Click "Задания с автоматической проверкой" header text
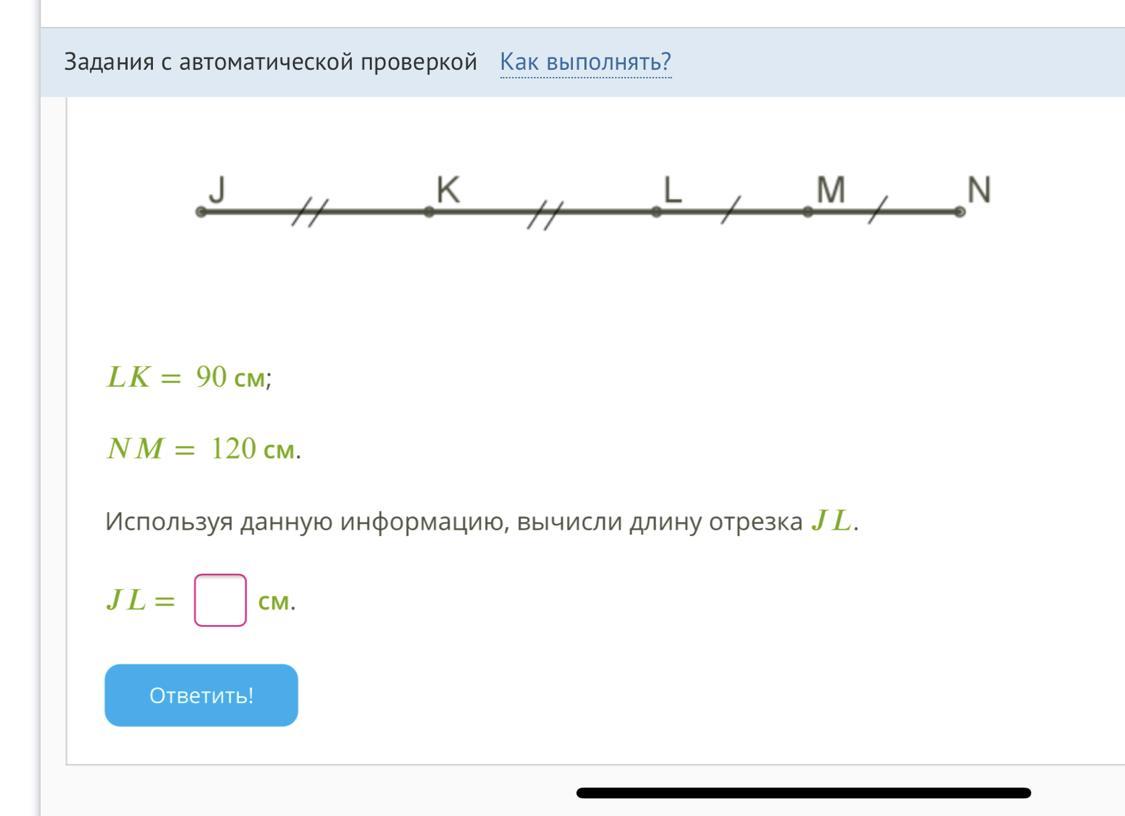1125x816 pixels. pos(271,63)
